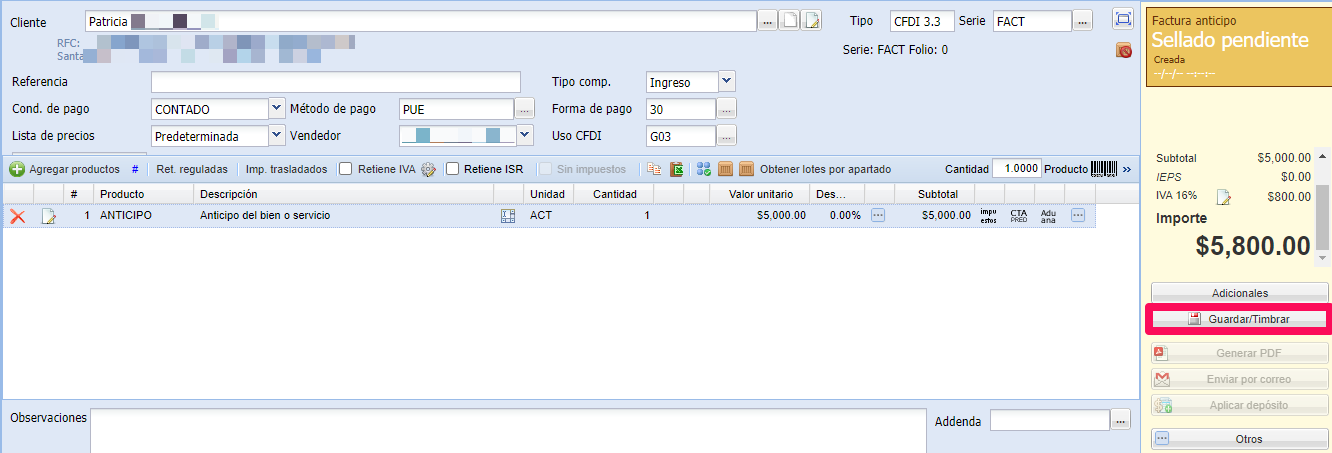1332x453 pixels.
Task: Click the Generar PDF button
Action: click(1239, 353)
